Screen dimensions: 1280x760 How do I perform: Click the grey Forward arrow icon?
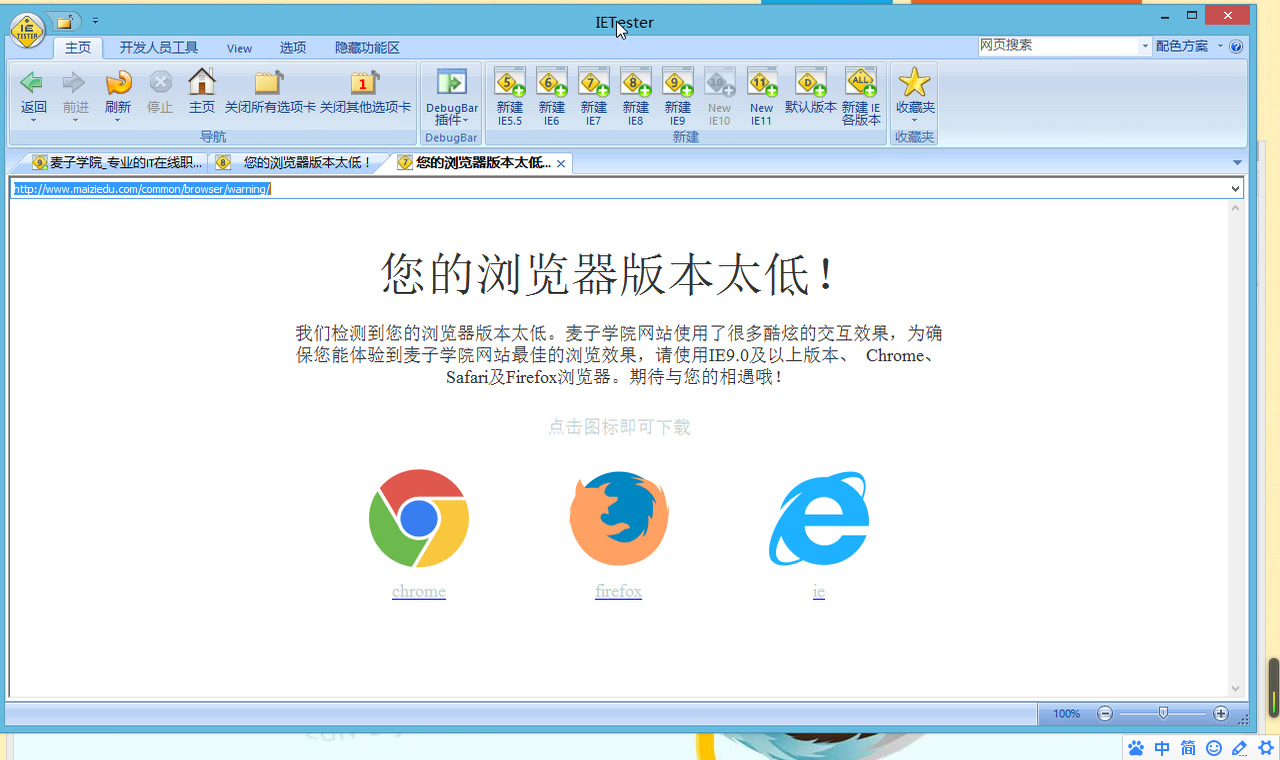tap(74, 82)
